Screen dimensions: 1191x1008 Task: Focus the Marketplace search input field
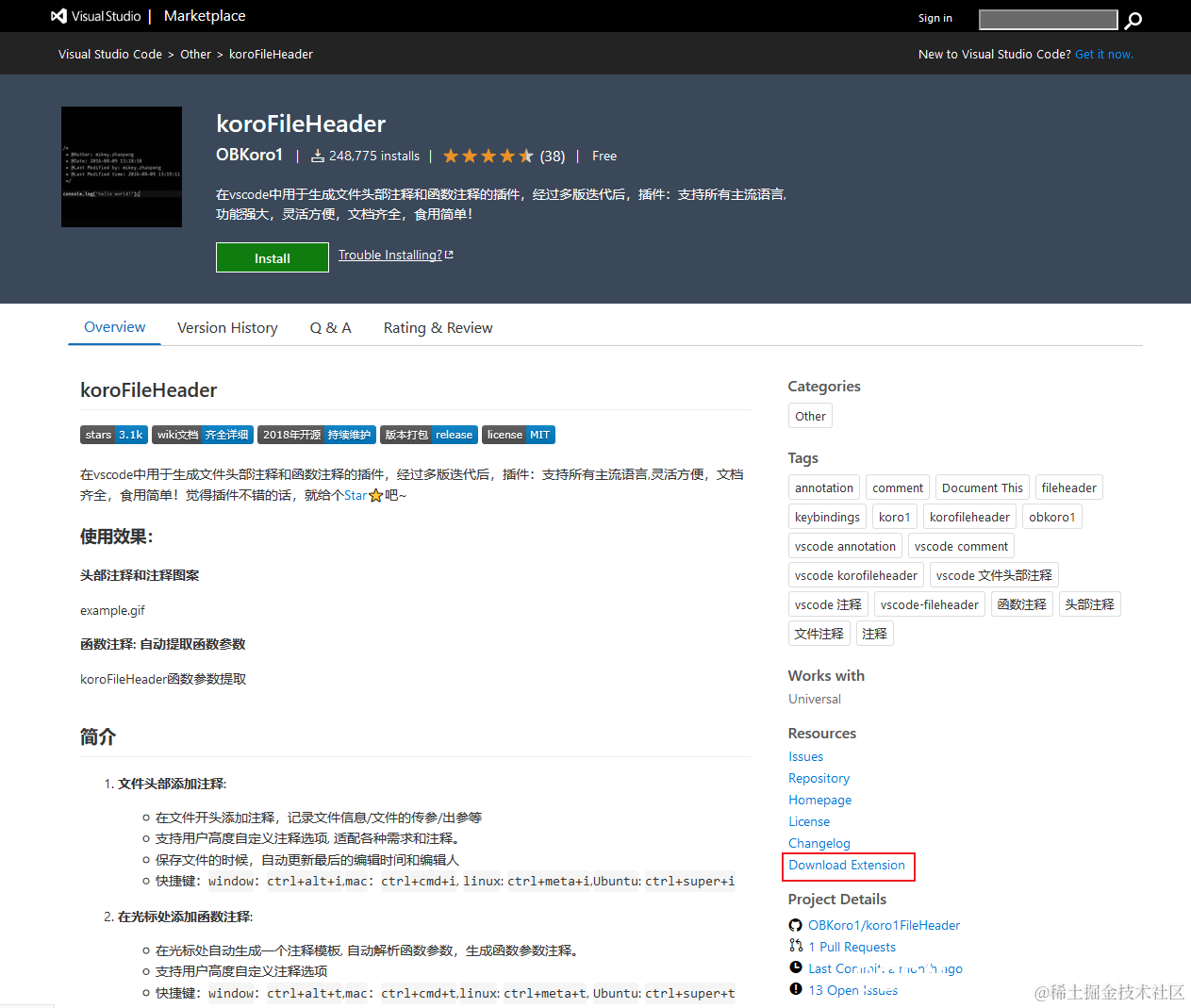tap(1049, 20)
